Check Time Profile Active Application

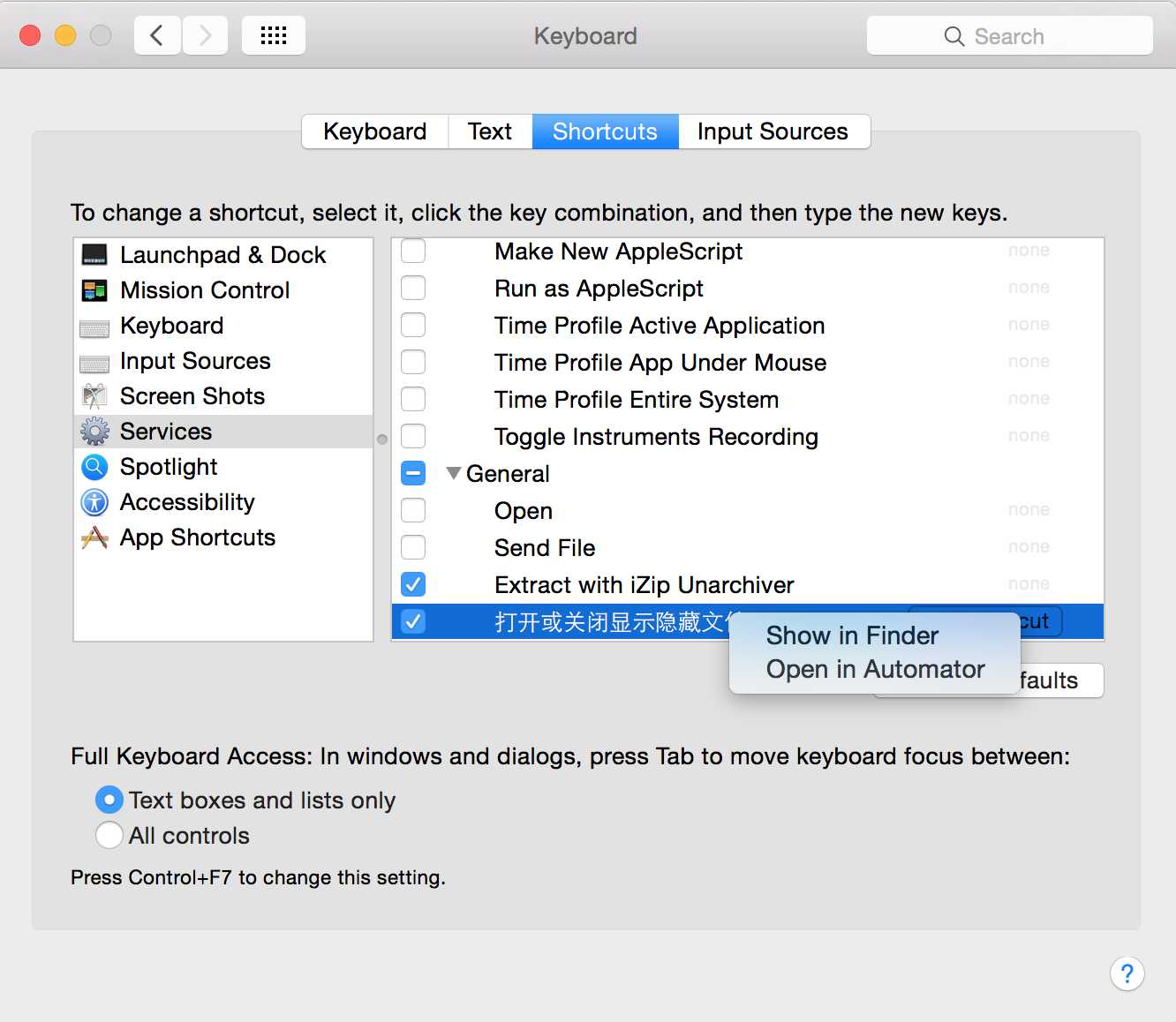413,325
